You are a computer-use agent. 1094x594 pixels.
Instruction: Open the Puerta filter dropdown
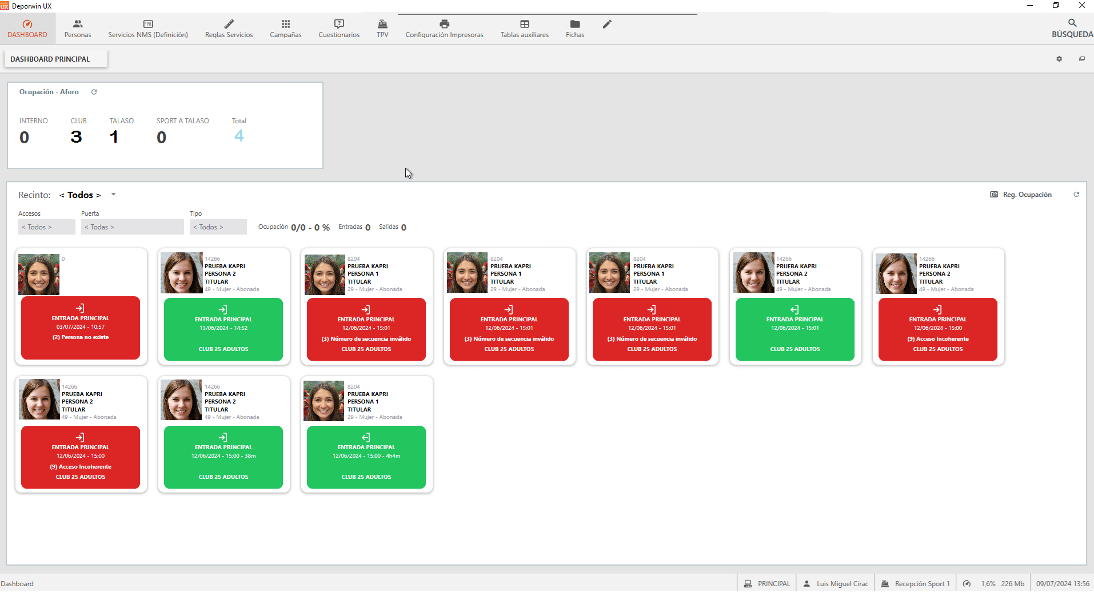pyautogui.click(x=132, y=227)
